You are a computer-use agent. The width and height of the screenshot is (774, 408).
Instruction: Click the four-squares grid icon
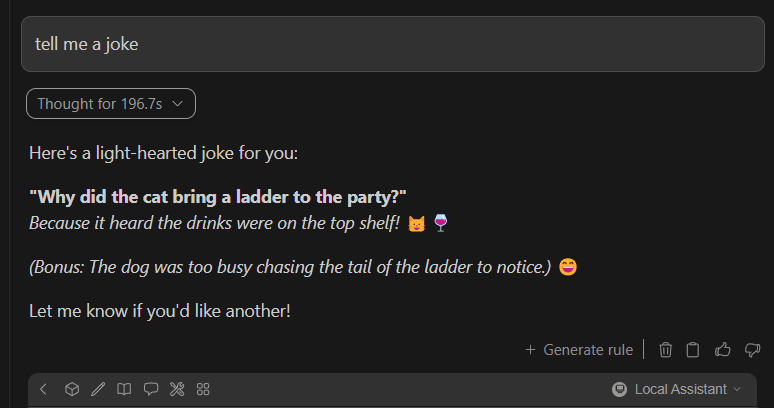click(x=203, y=389)
